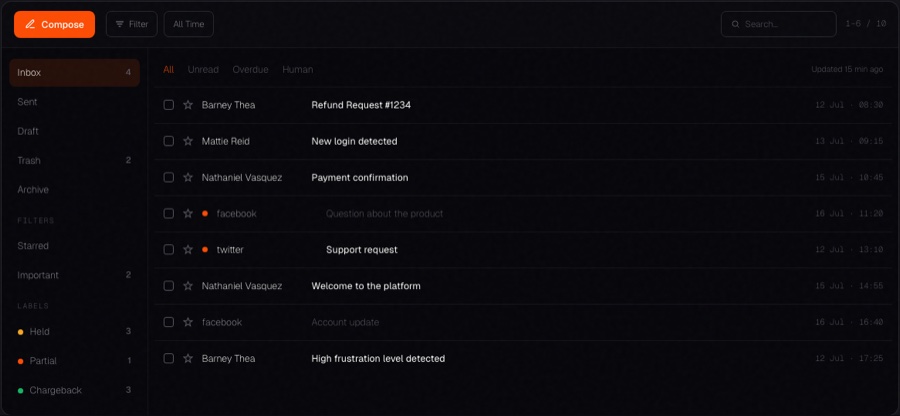This screenshot has height=416, width=900.
Task: Open the Filter options
Action: pyautogui.click(x=131, y=24)
